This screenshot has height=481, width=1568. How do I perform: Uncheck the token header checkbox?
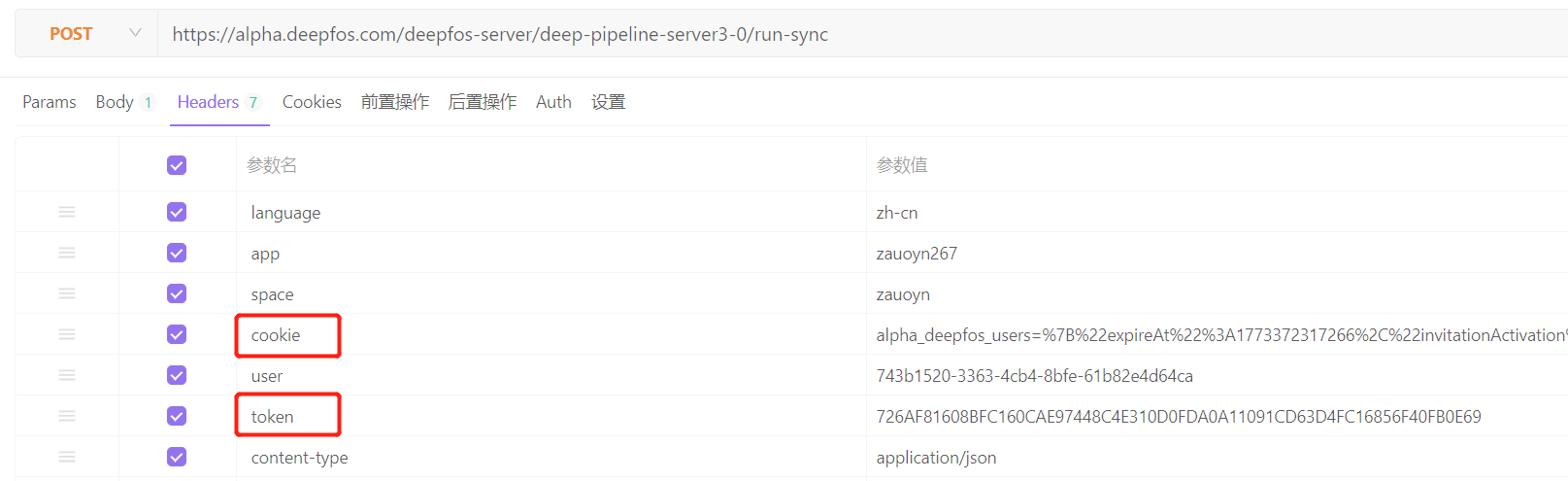(177, 416)
